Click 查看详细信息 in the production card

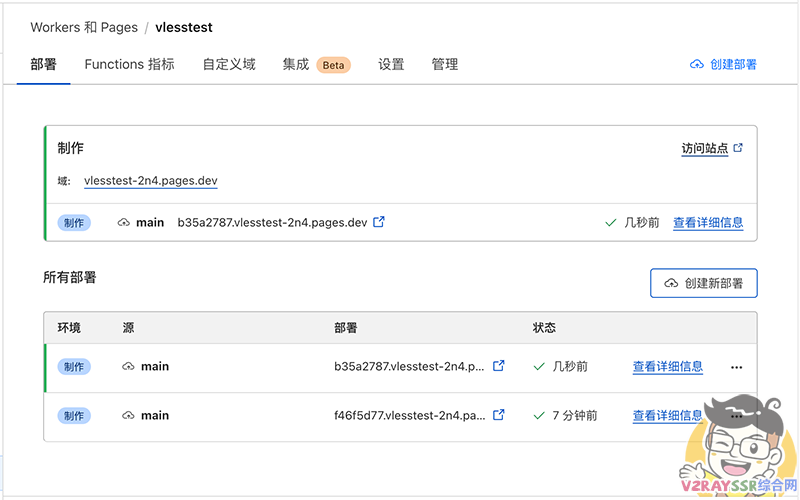tap(707, 223)
